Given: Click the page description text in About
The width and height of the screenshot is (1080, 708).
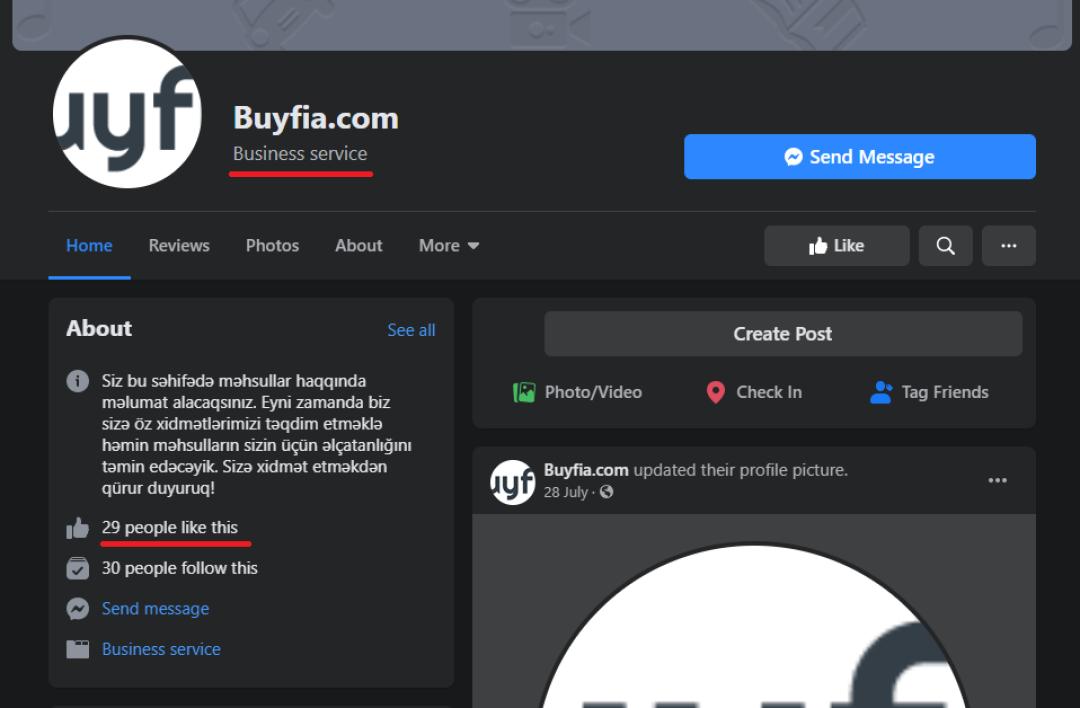Looking at the screenshot, I should coord(257,435).
